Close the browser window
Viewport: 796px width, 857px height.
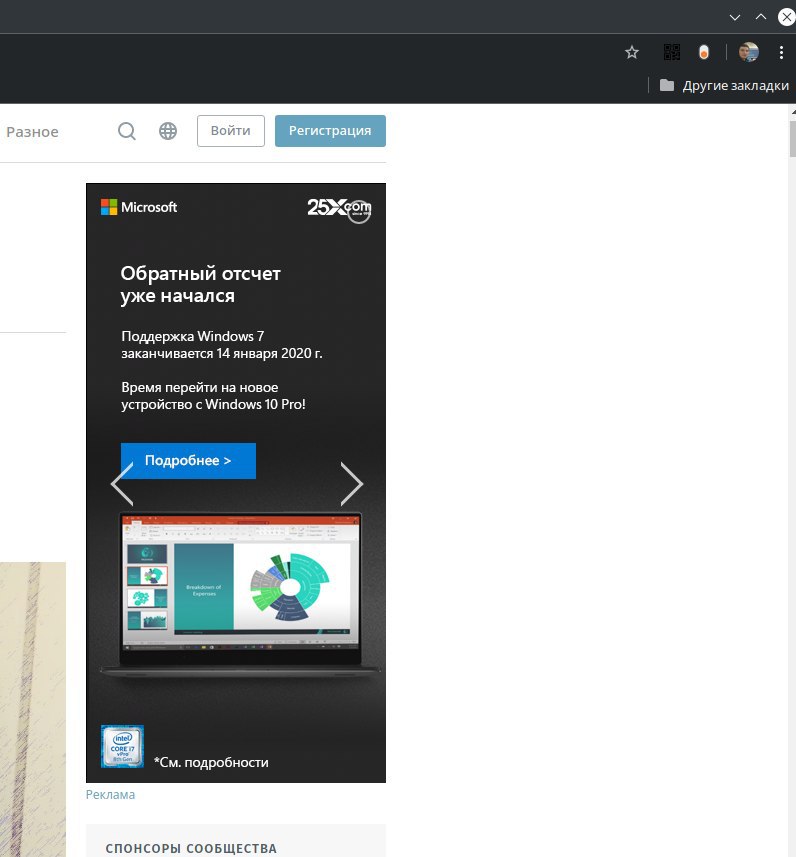pyautogui.click(x=786, y=17)
